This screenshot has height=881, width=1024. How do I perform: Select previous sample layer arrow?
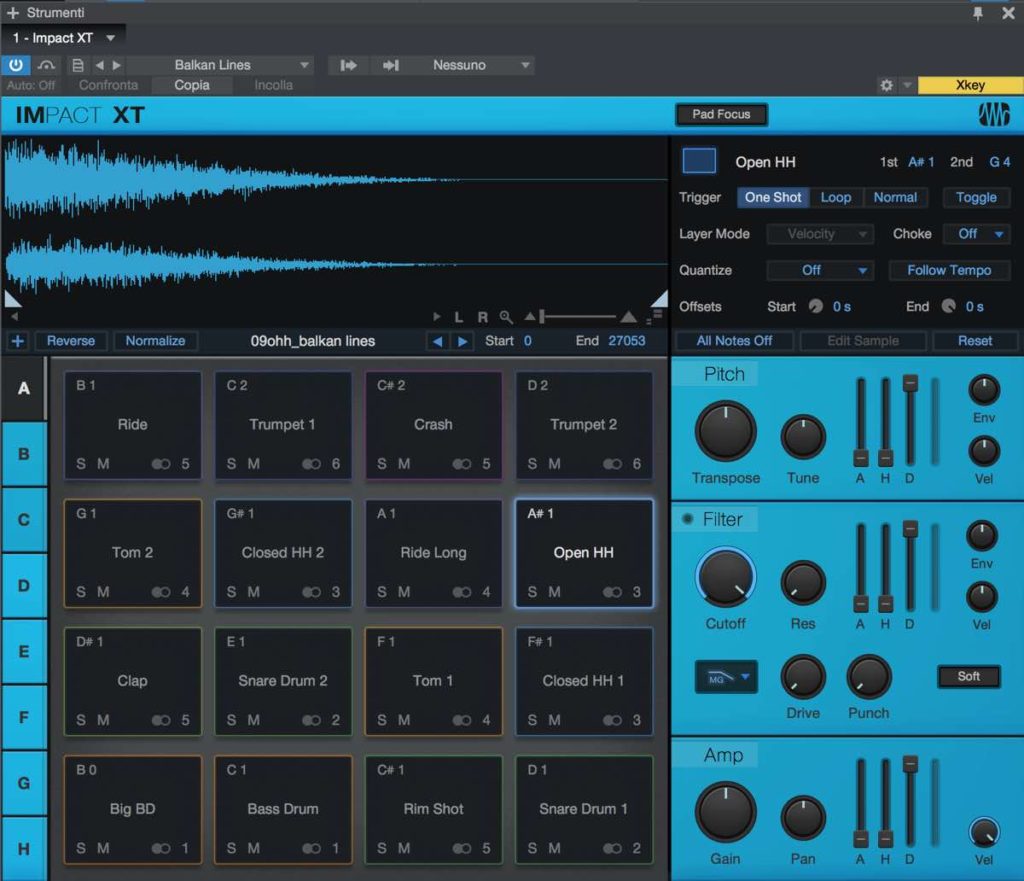tap(437, 341)
